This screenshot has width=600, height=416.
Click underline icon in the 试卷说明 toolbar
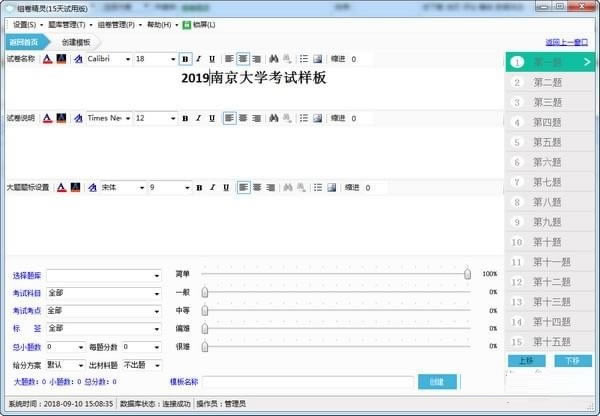(212, 118)
